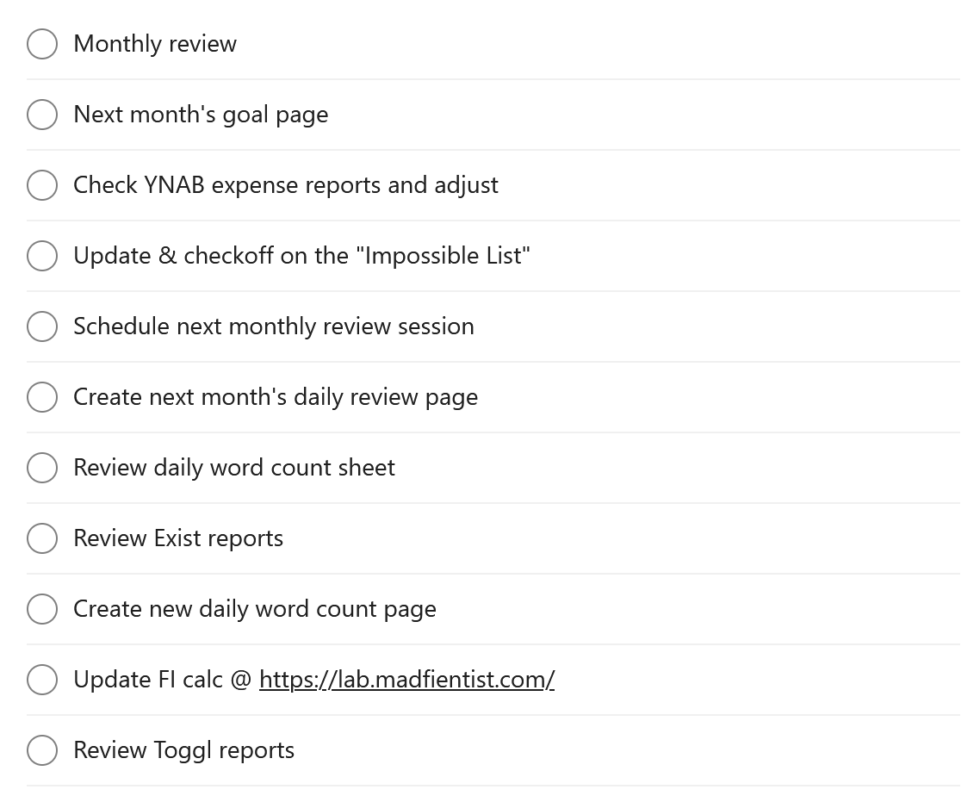Check off "Next month's goal page"
The height and width of the screenshot is (802, 980).
click(41, 114)
